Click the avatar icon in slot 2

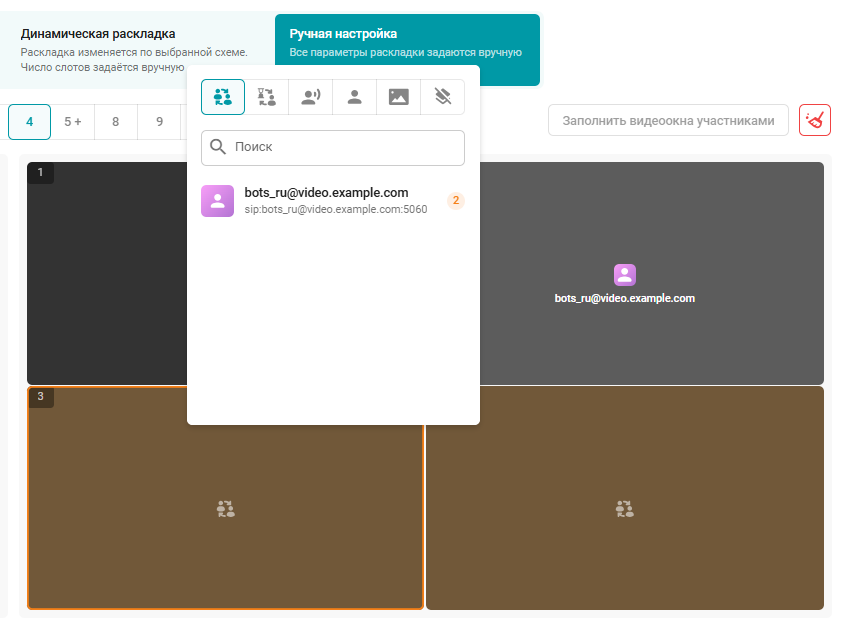tap(625, 275)
